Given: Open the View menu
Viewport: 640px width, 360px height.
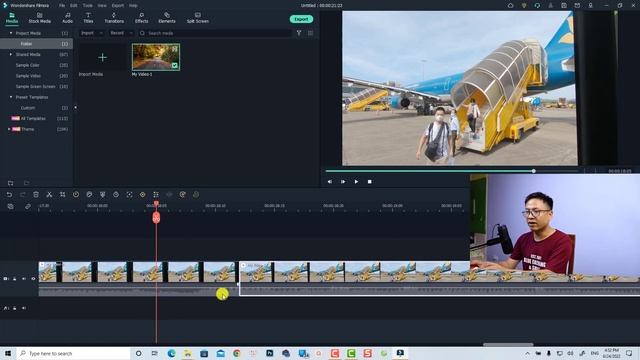Looking at the screenshot, I should (x=102, y=6).
